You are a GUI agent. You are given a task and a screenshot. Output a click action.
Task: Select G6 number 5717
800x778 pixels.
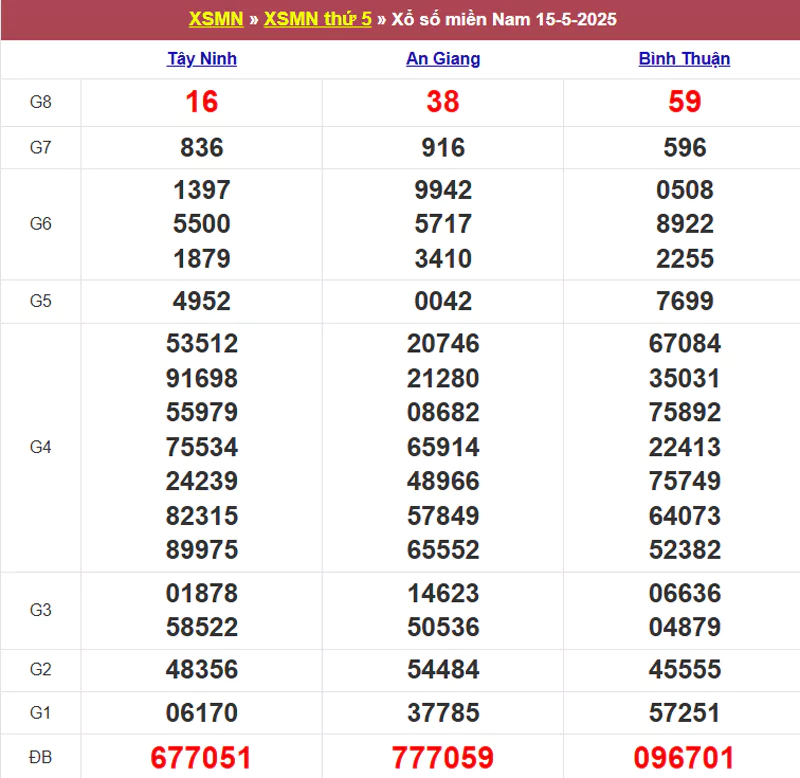point(443,223)
